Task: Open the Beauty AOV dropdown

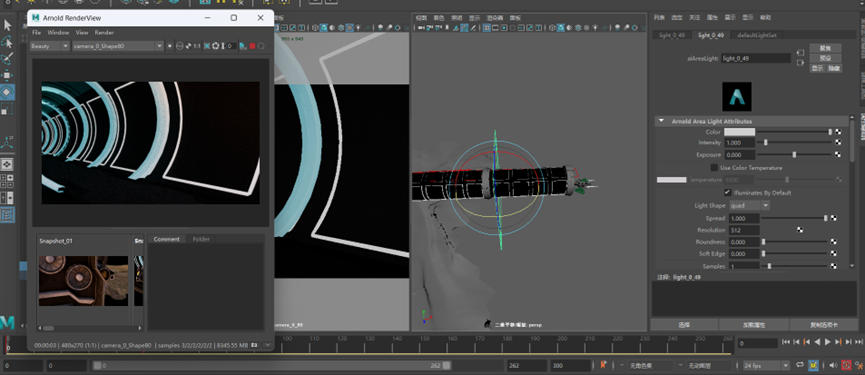Action: [x=50, y=46]
